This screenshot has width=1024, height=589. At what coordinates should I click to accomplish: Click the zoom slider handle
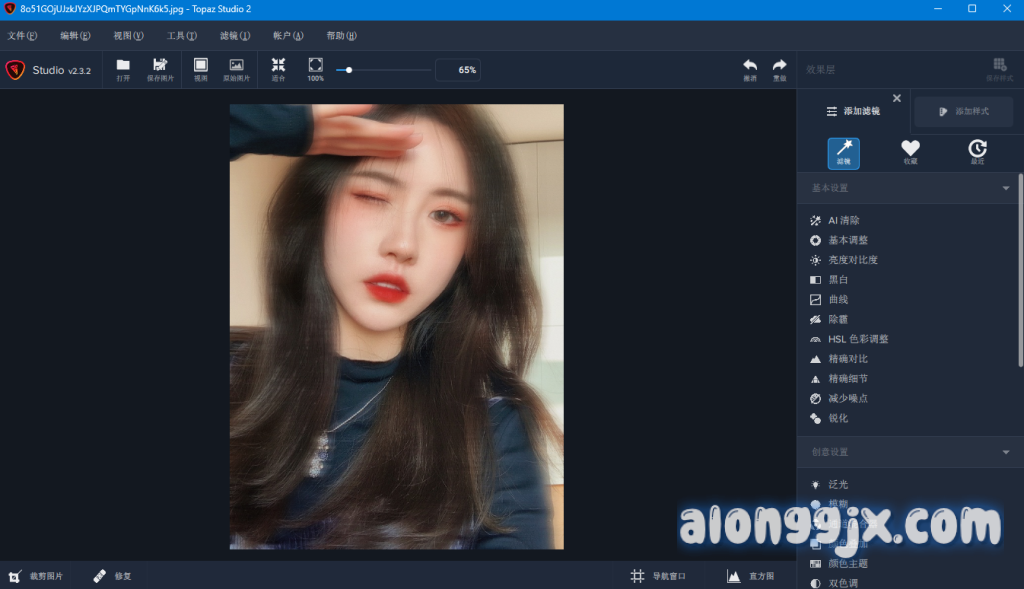pyautogui.click(x=348, y=70)
